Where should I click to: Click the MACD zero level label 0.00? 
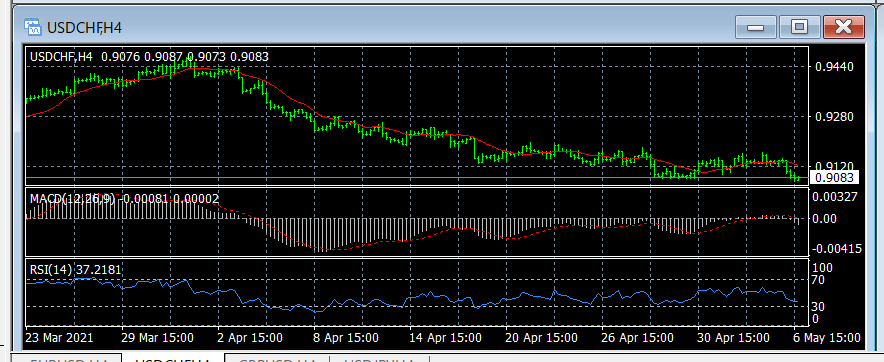click(x=825, y=218)
